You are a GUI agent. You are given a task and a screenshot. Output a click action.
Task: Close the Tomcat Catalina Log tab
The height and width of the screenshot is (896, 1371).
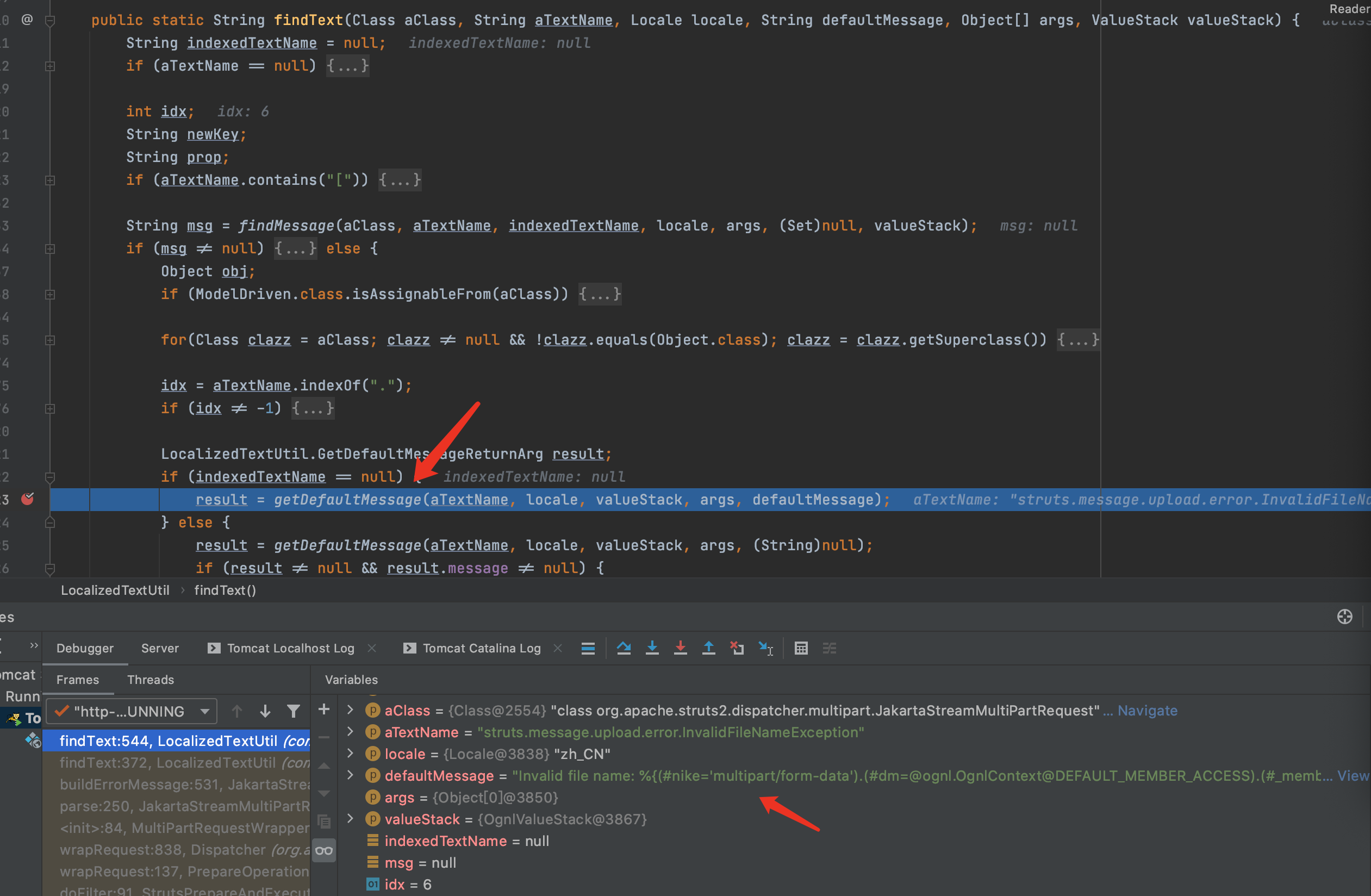[557, 648]
